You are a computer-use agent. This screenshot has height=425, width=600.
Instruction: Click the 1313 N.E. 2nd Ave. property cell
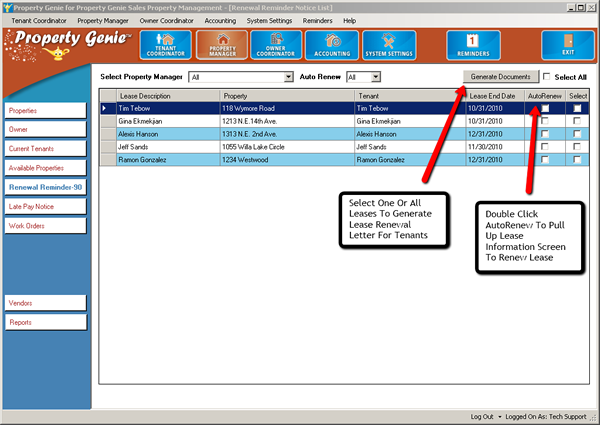287,134
